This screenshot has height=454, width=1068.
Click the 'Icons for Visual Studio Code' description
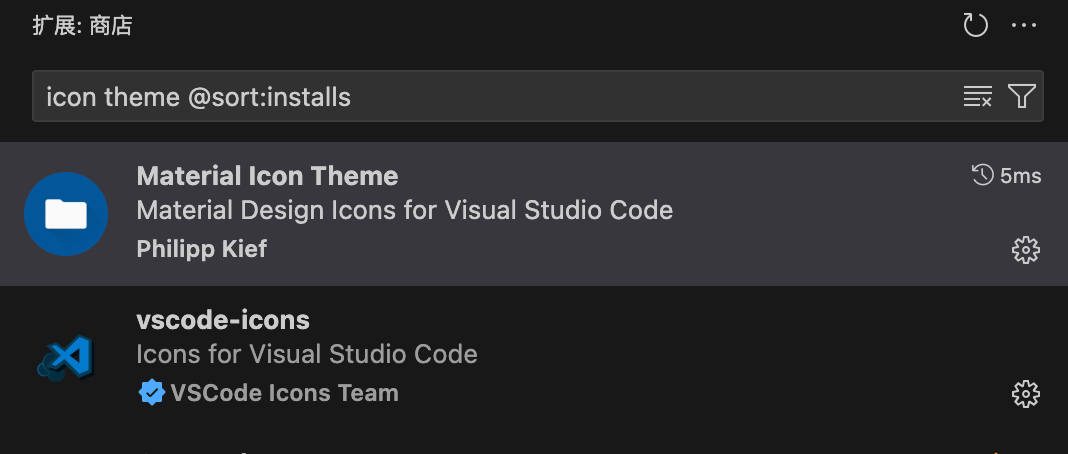point(307,354)
